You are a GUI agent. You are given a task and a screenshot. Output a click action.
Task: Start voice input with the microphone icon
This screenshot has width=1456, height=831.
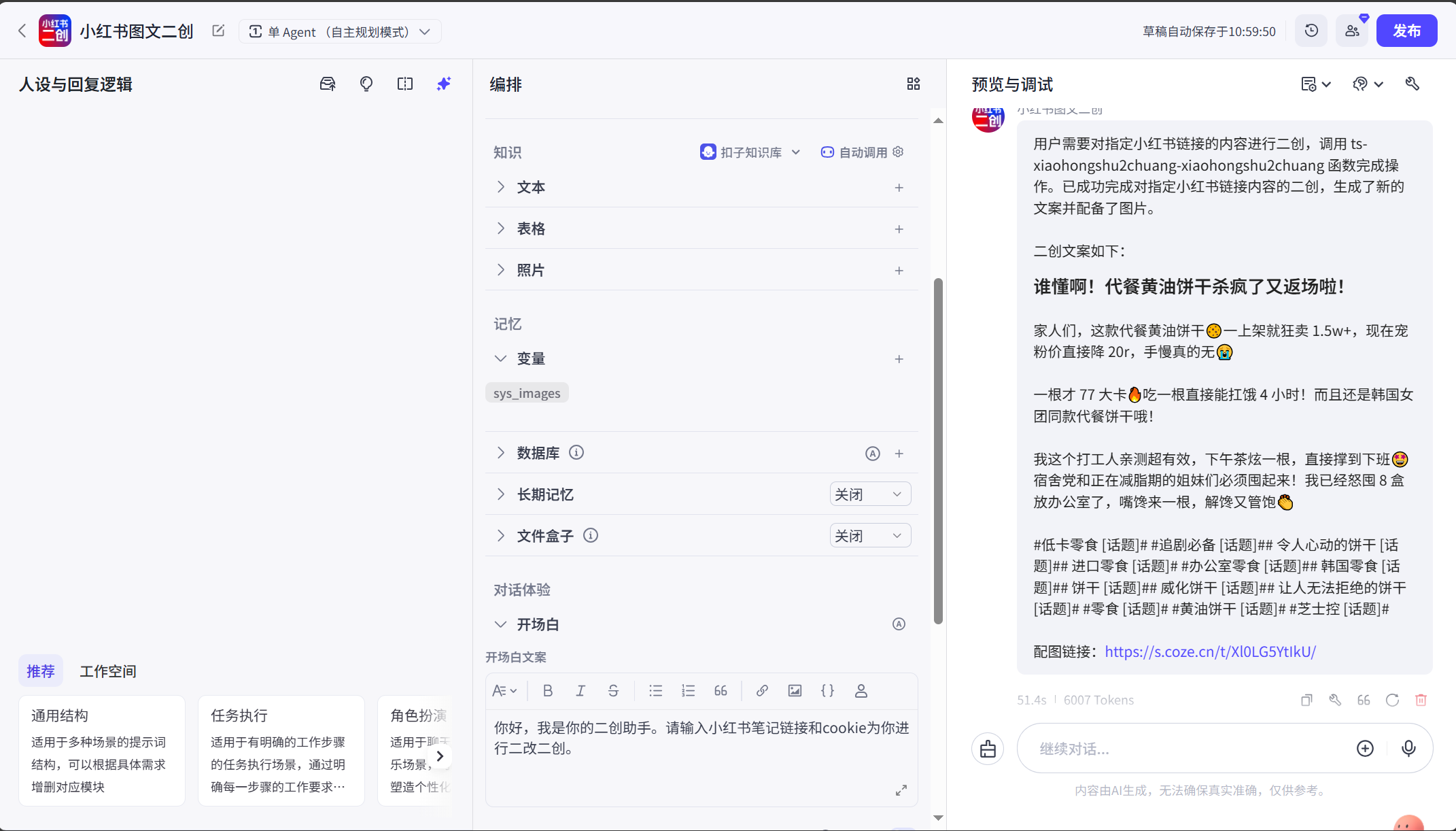click(x=1408, y=748)
